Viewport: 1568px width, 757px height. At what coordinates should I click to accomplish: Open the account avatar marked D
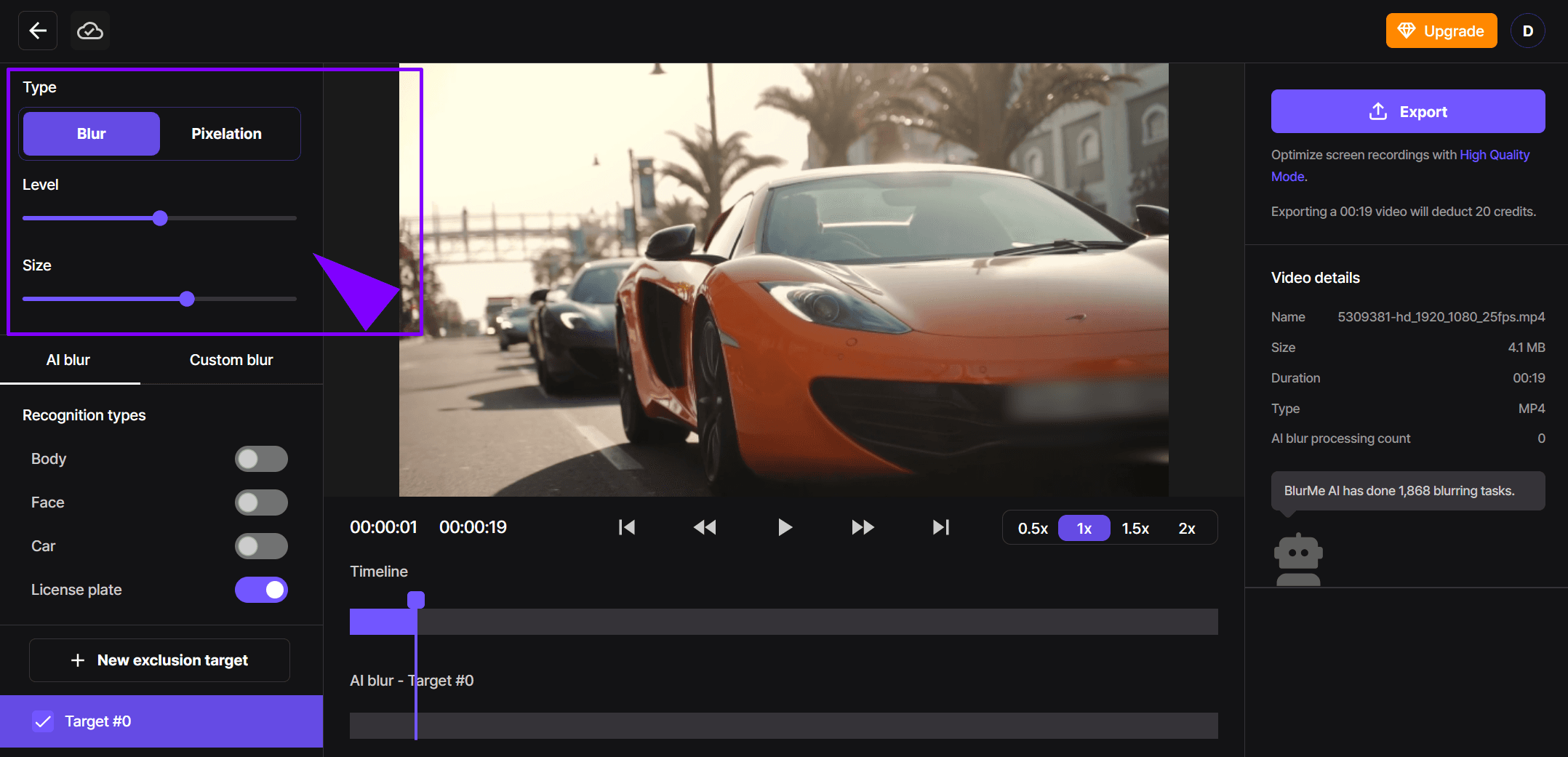click(1527, 31)
